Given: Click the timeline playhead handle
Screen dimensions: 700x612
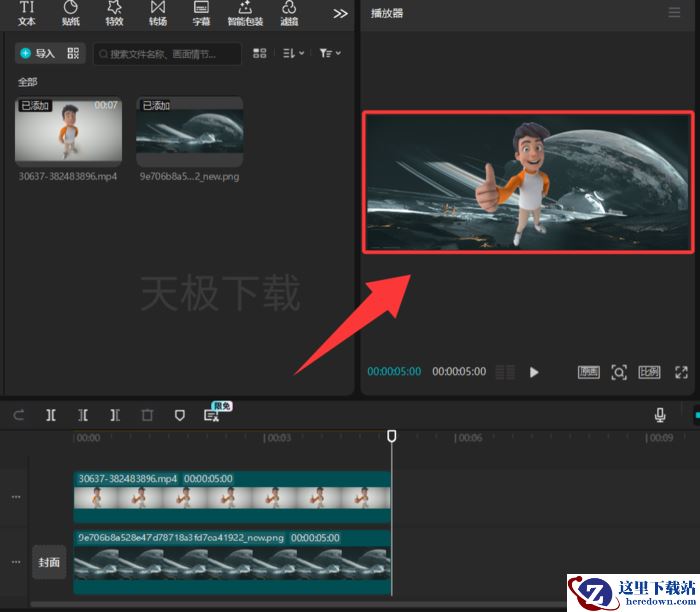Looking at the screenshot, I should click(392, 436).
